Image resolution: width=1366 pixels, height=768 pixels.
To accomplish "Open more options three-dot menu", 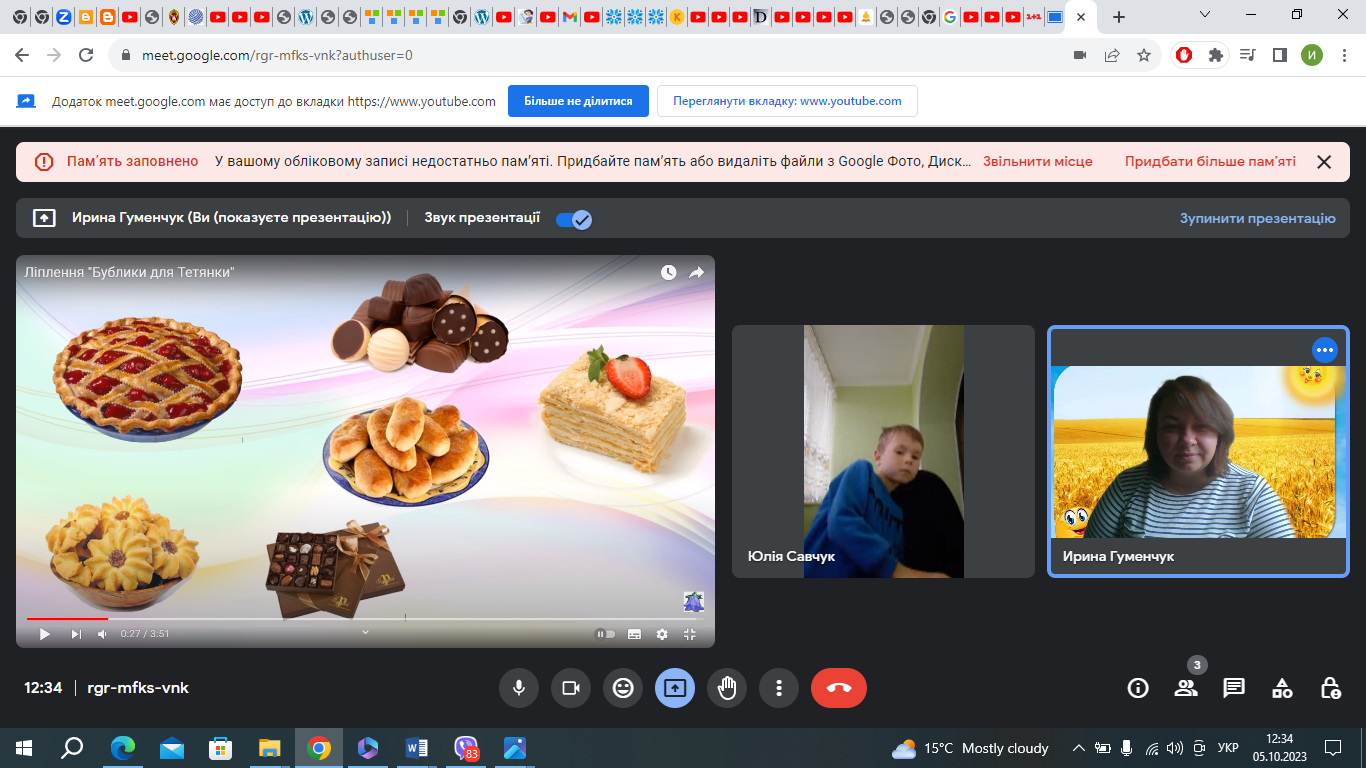I will [779, 688].
